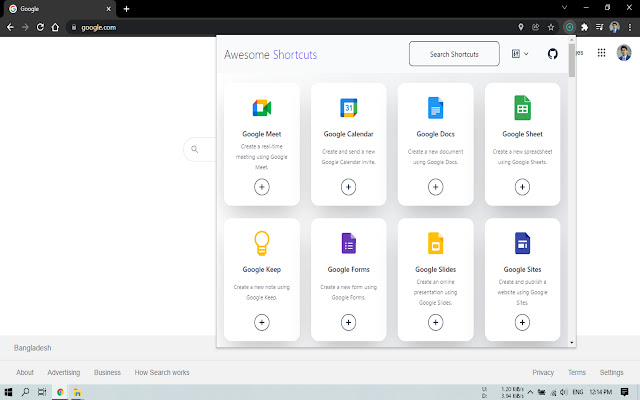Open the About link in footer
The image size is (640, 400).
[x=25, y=372]
